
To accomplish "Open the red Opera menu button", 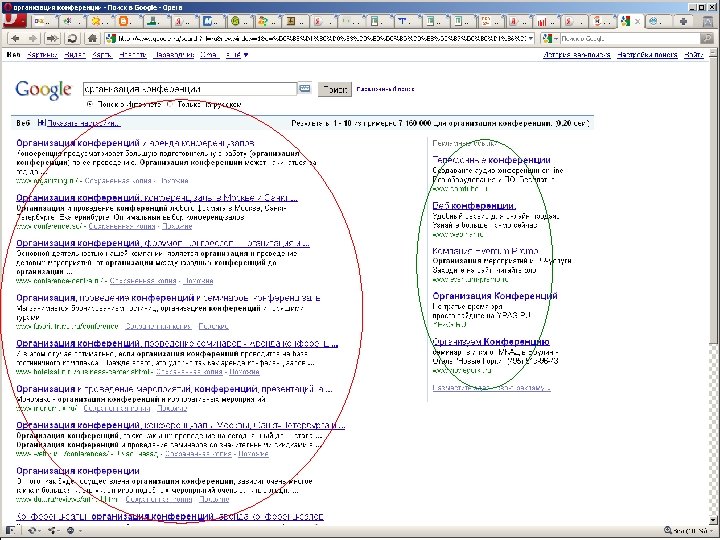I will tap(14, 20).
